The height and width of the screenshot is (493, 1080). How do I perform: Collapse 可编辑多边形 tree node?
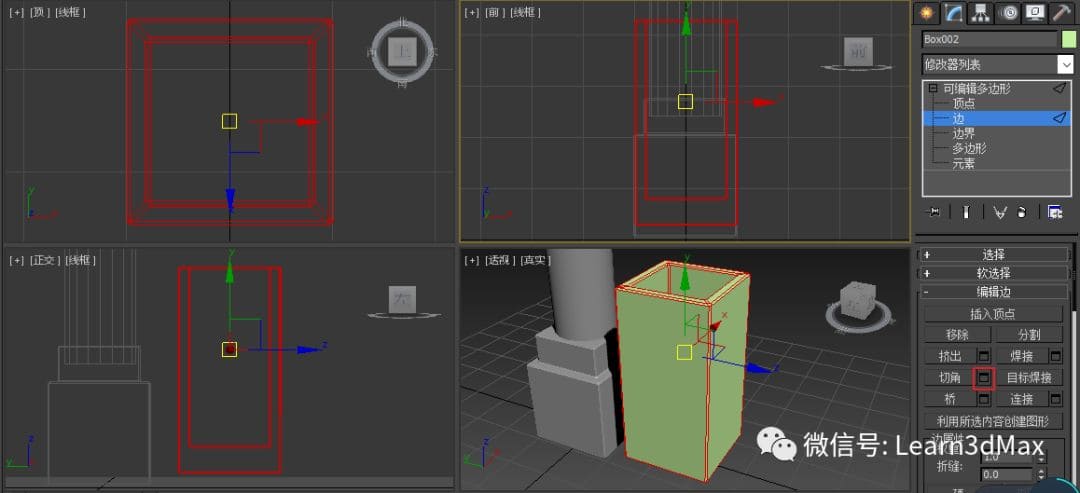tap(933, 88)
